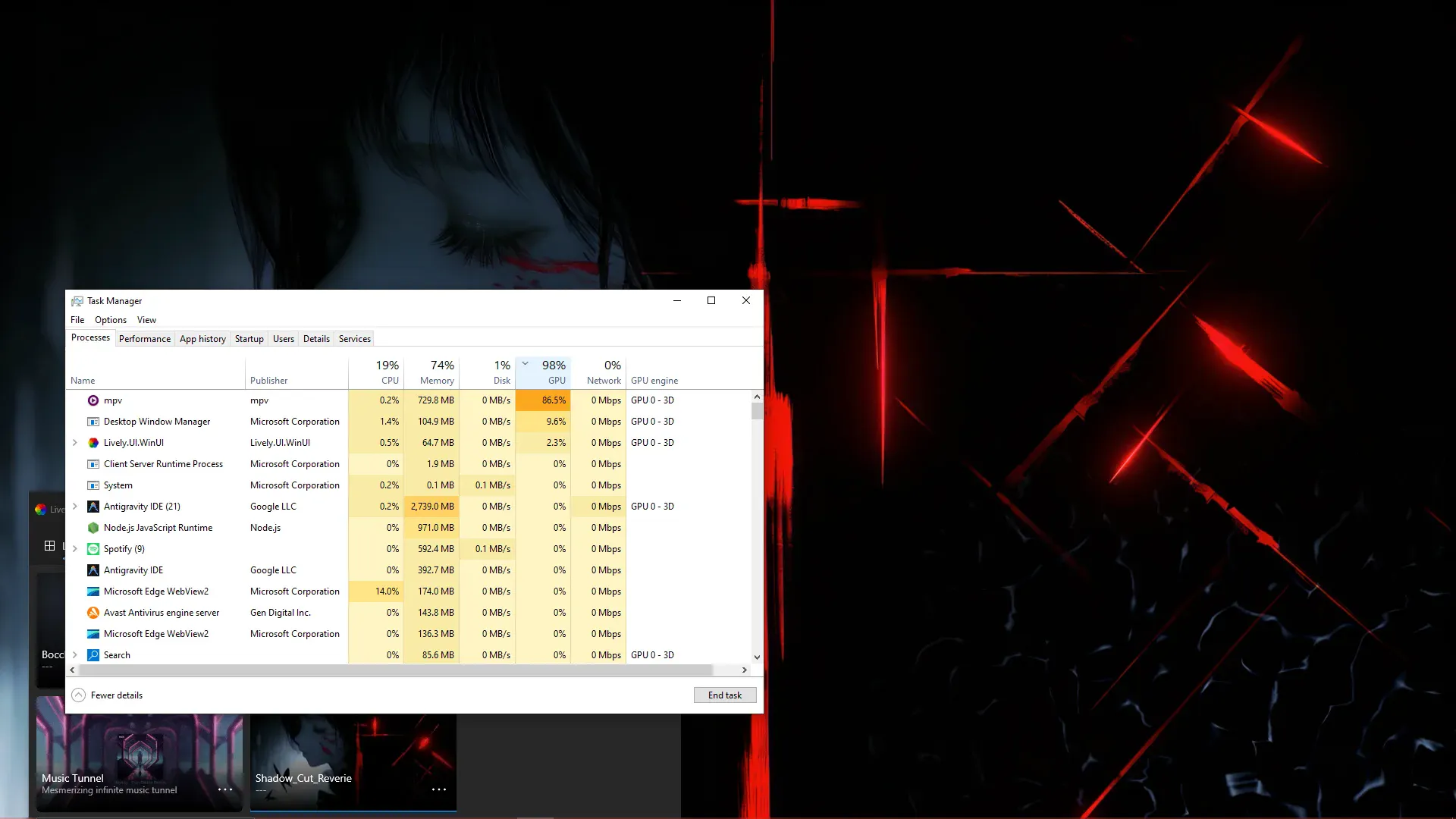Click the End task button

pos(725,695)
